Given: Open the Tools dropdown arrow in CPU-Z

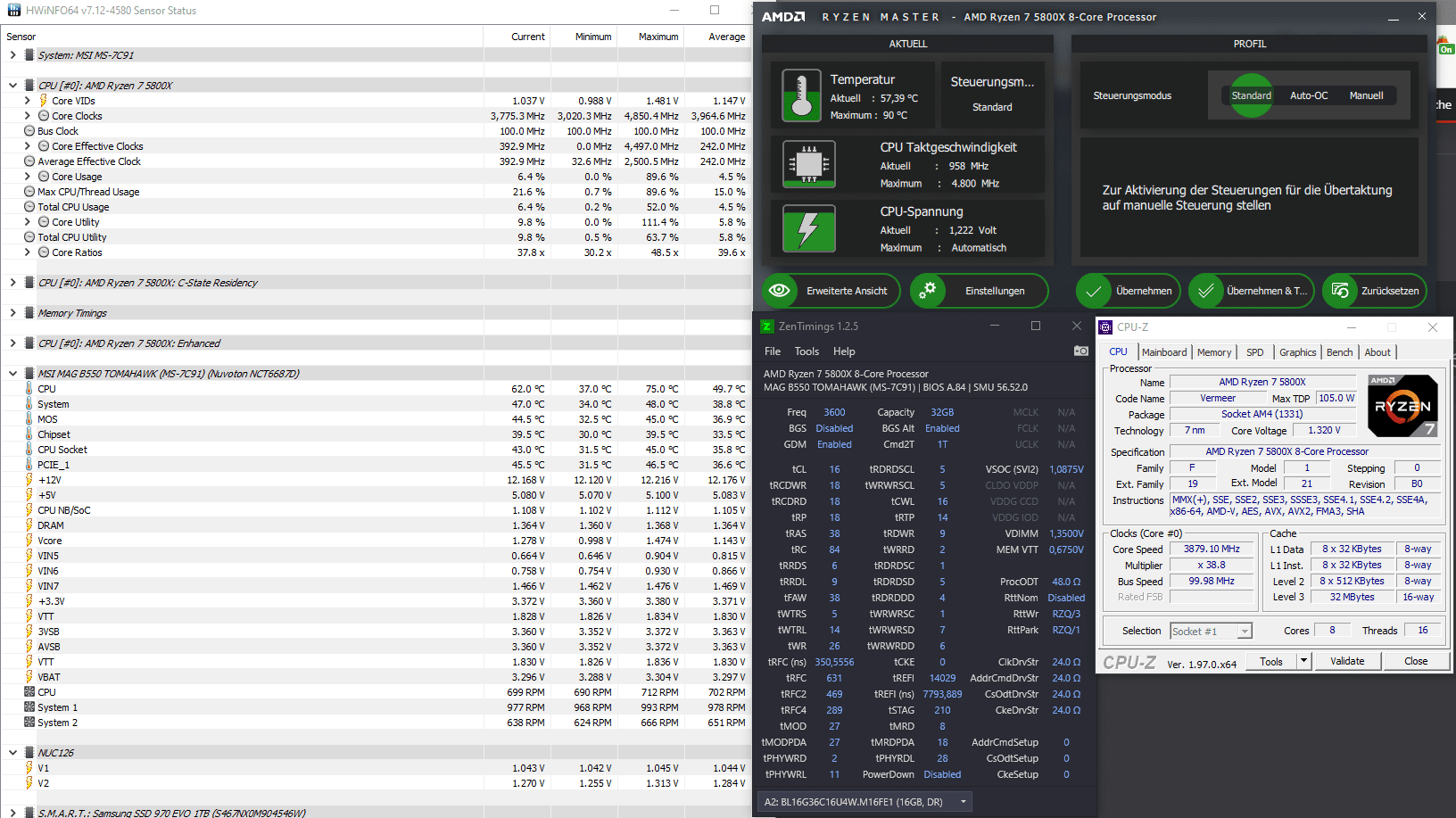Looking at the screenshot, I should pos(1303,661).
